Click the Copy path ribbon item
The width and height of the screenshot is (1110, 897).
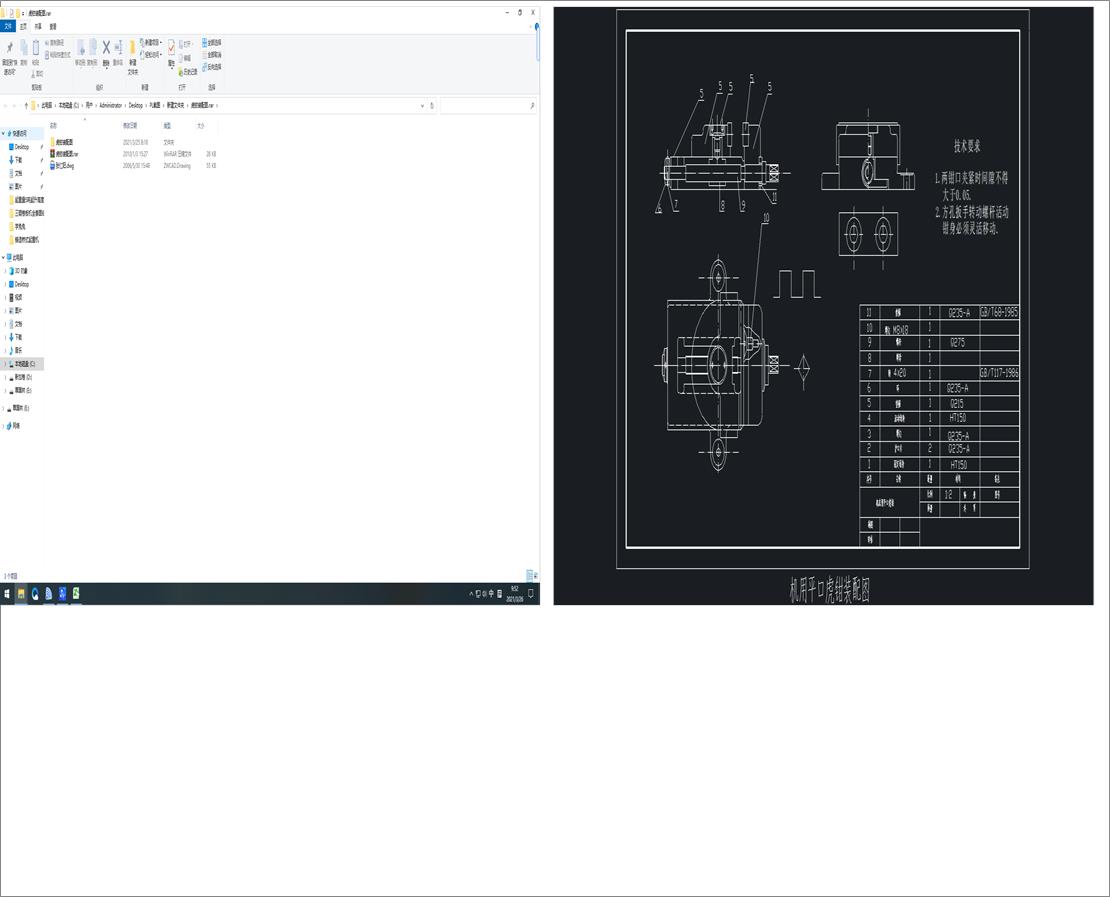tap(55, 43)
